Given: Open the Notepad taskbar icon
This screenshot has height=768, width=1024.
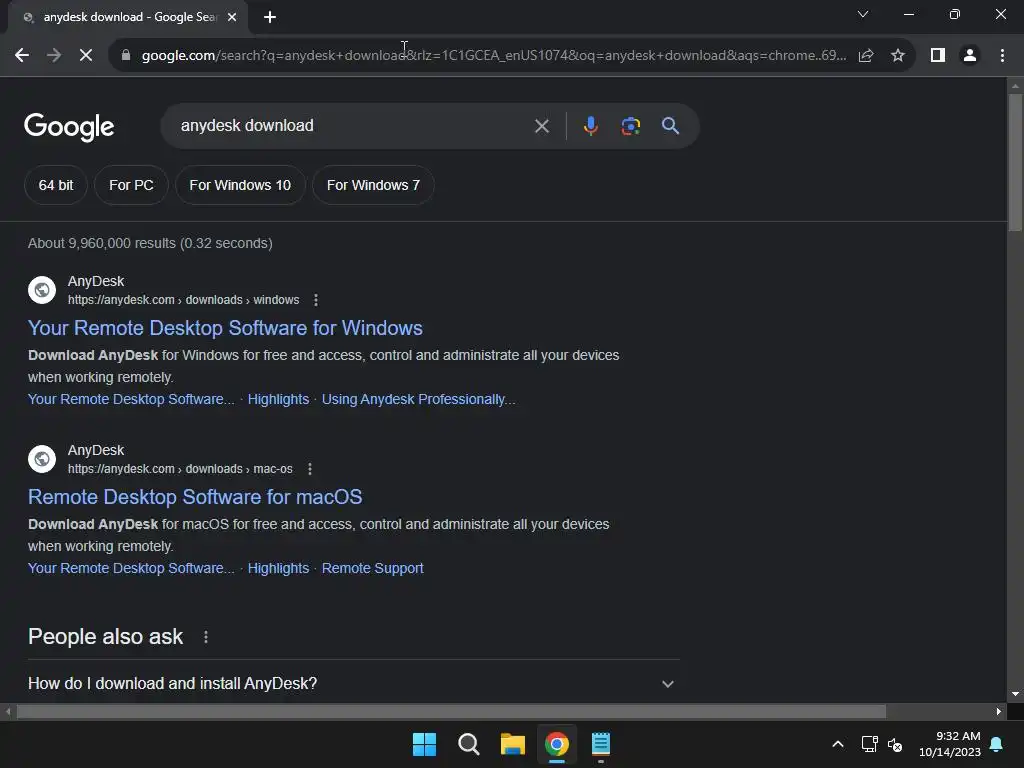Looking at the screenshot, I should click(601, 744).
